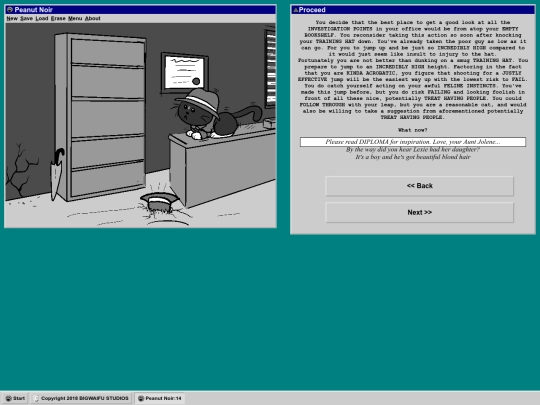Click the Peanut Noir taskbar item's icon
The image size is (540, 405).
(141, 398)
